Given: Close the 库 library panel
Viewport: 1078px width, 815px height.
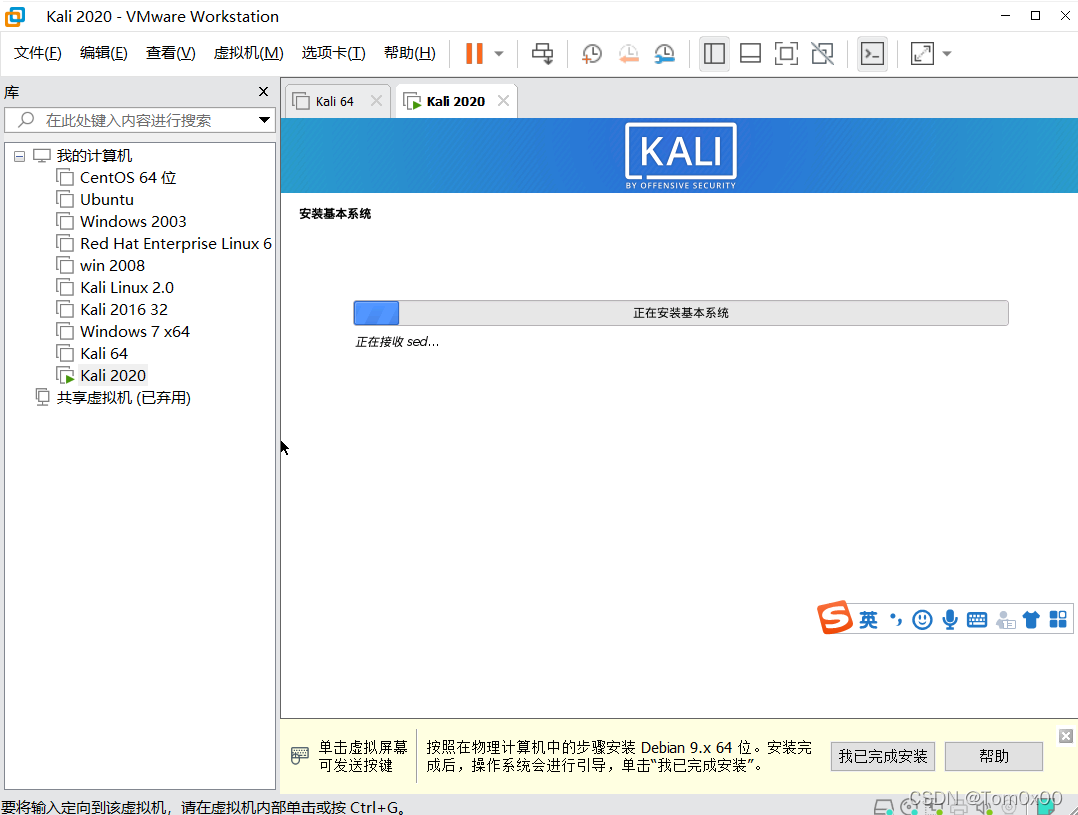Looking at the screenshot, I should (x=263, y=91).
